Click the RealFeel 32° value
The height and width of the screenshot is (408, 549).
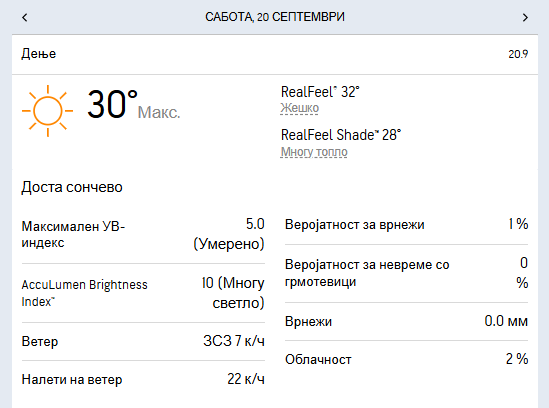click(320, 92)
